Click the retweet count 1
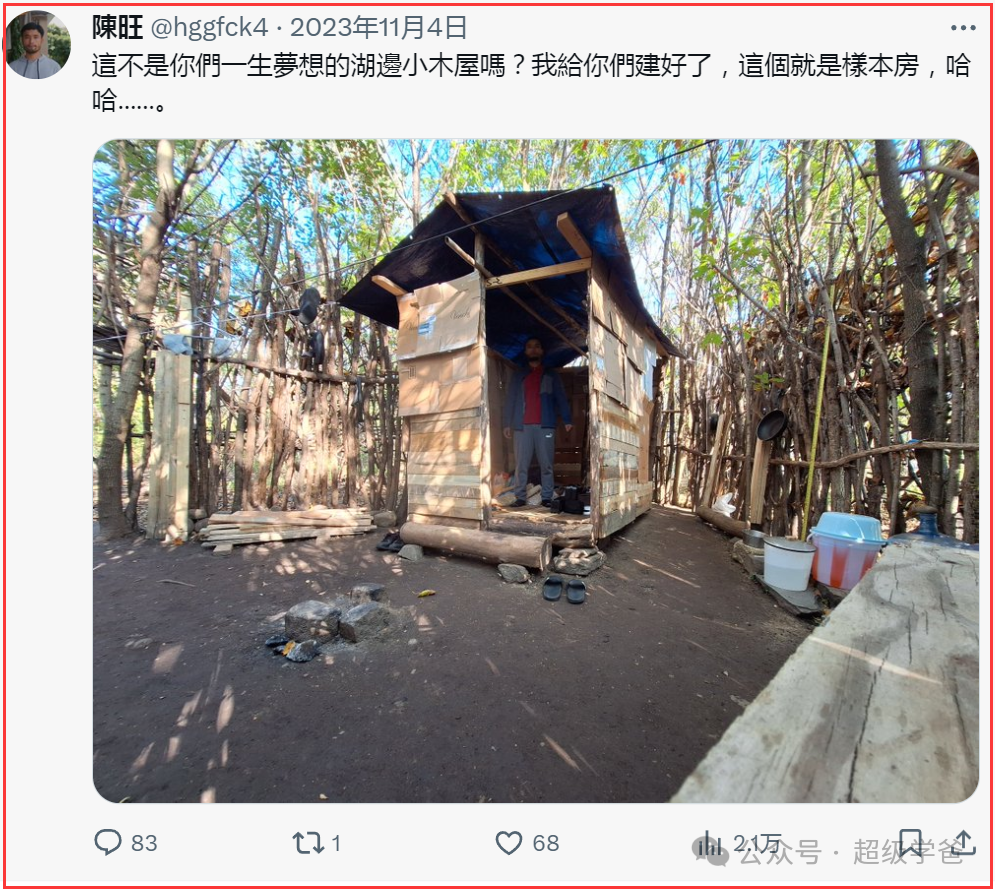This screenshot has height=892, width=995. 336,843
